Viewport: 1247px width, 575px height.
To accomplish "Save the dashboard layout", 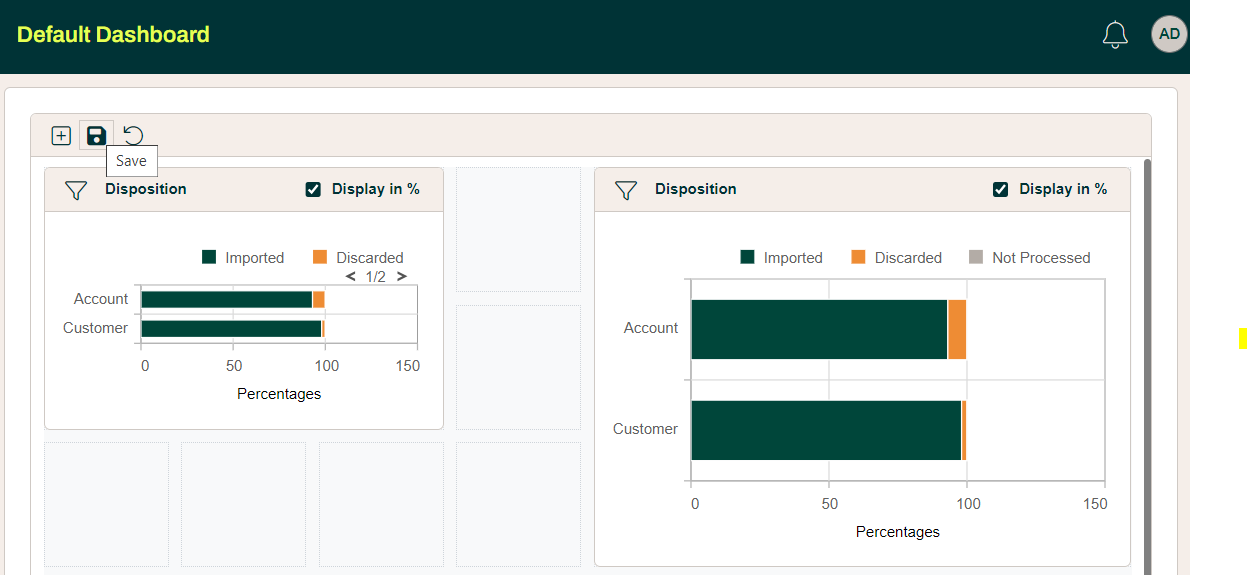I will 96,136.
